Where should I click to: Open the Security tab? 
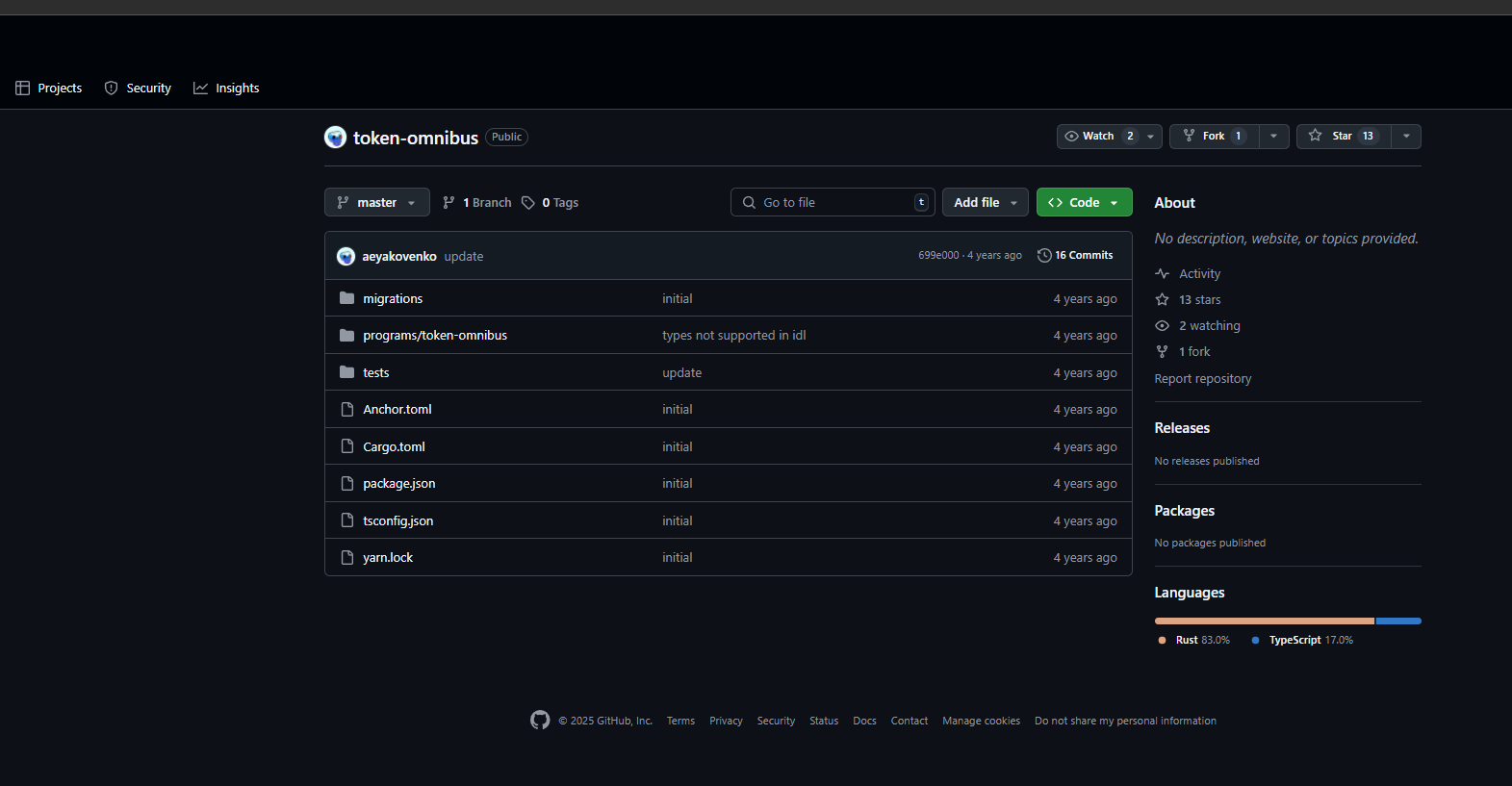(138, 88)
